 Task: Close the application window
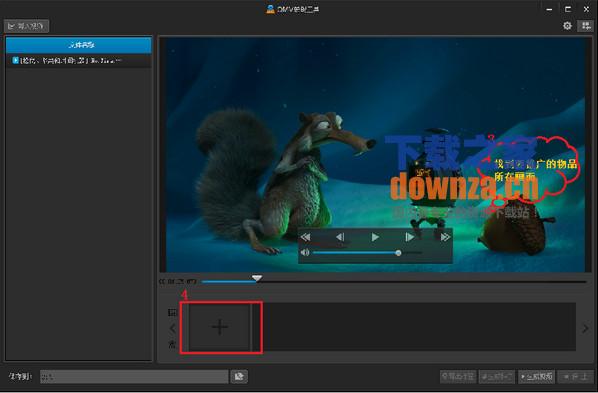click(x=586, y=9)
